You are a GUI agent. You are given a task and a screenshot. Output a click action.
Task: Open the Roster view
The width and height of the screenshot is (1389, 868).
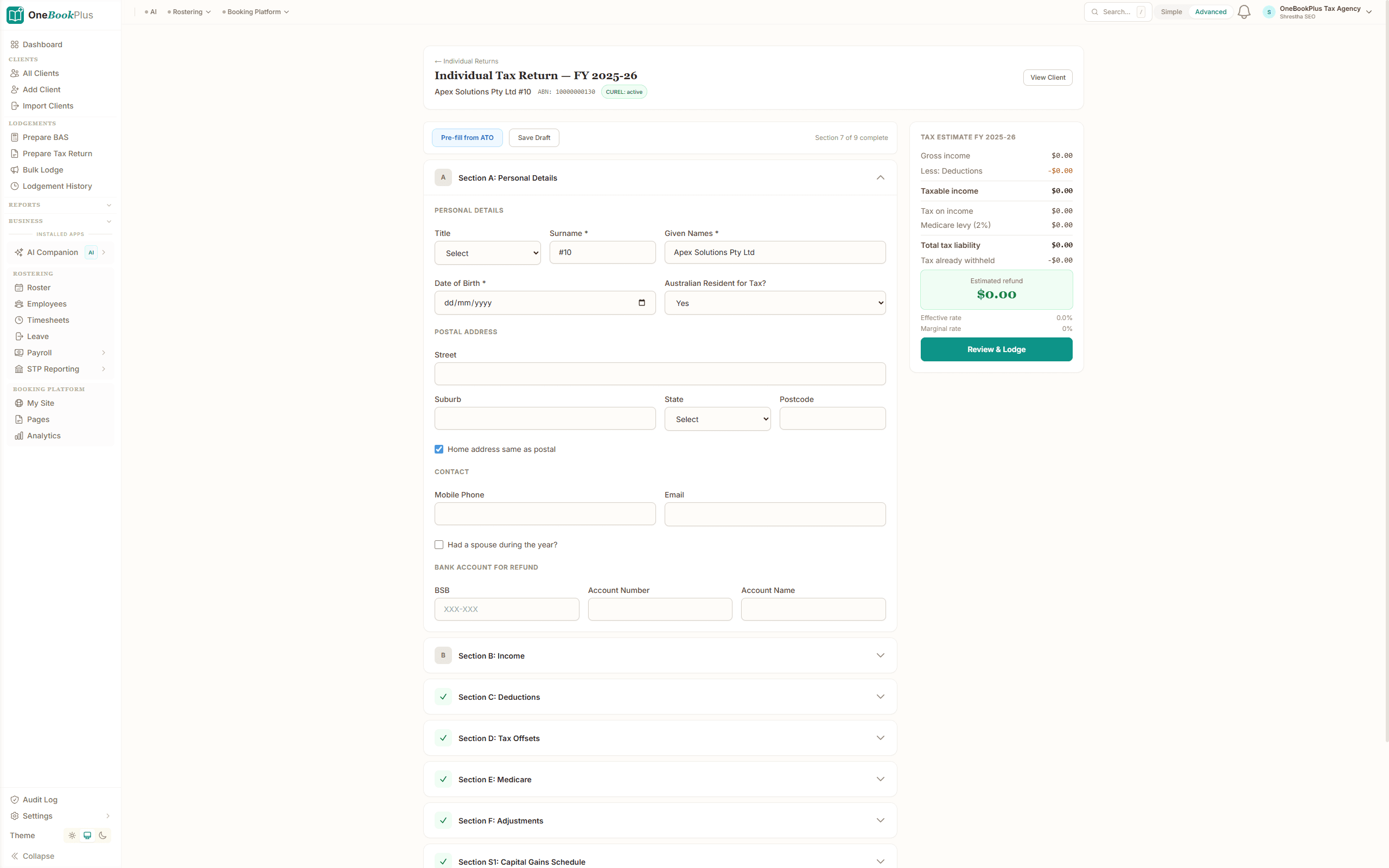click(x=39, y=287)
